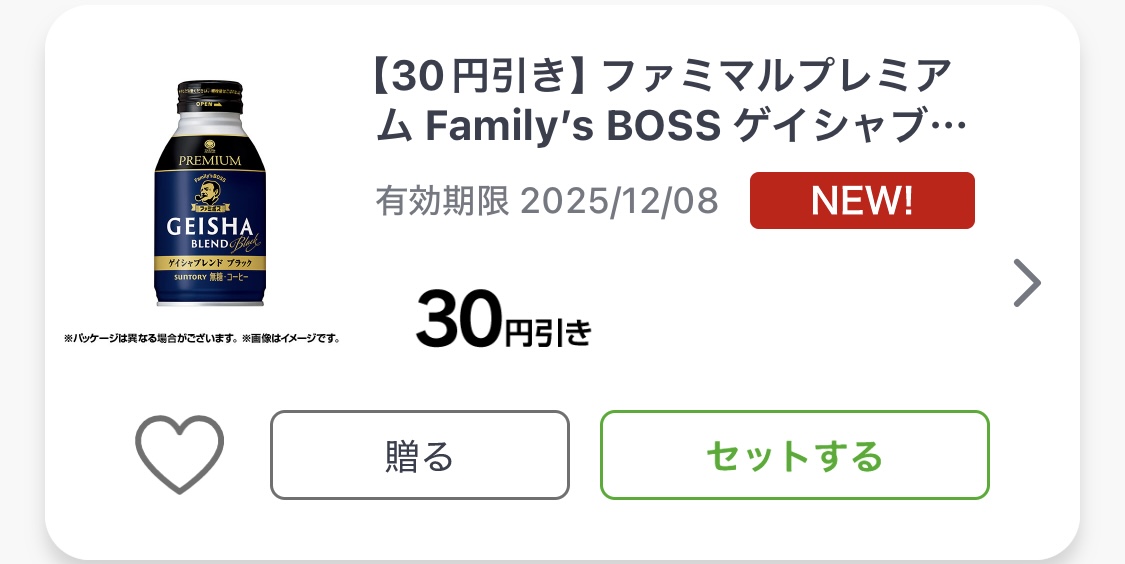Click the truncated ゲイシャブ… title ending
The height and width of the screenshot is (564, 1125).
[x=850, y=127]
